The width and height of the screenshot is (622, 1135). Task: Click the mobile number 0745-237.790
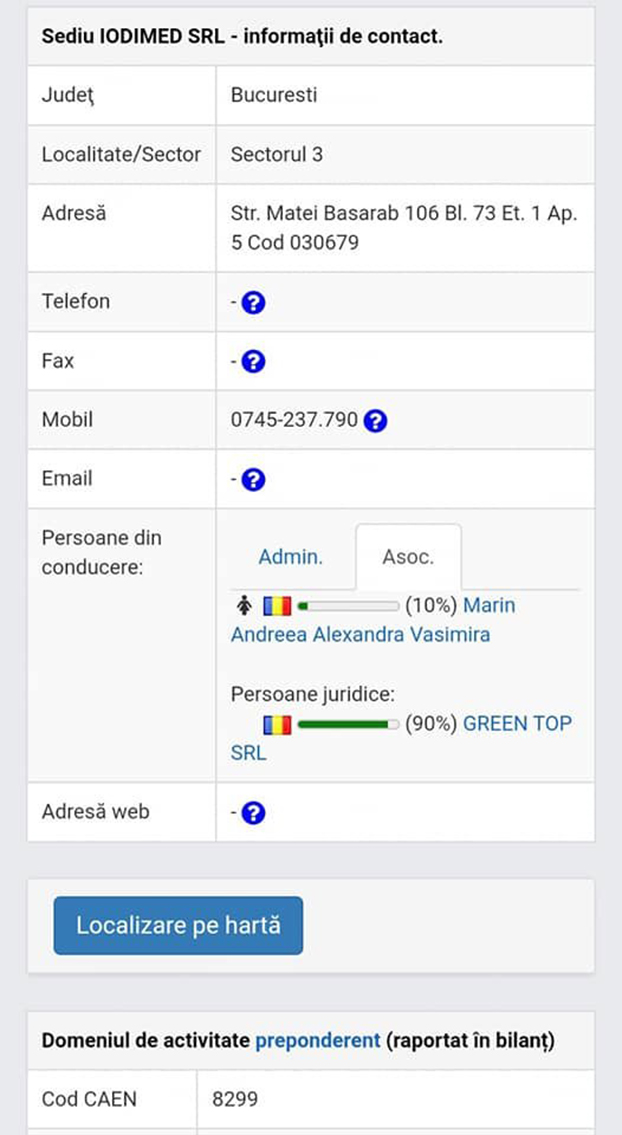click(x=290, y=421)
